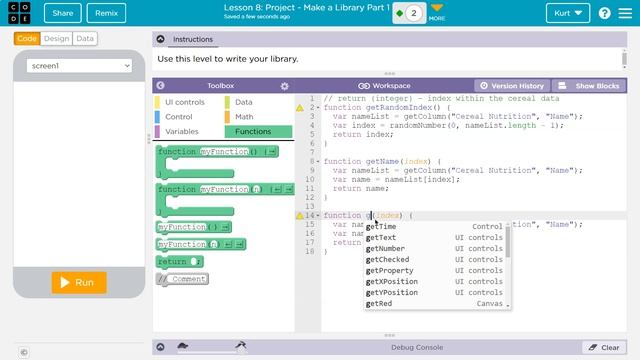640x360 pixels.
Task: Select level 2 progress bubble
Action: 413,13
